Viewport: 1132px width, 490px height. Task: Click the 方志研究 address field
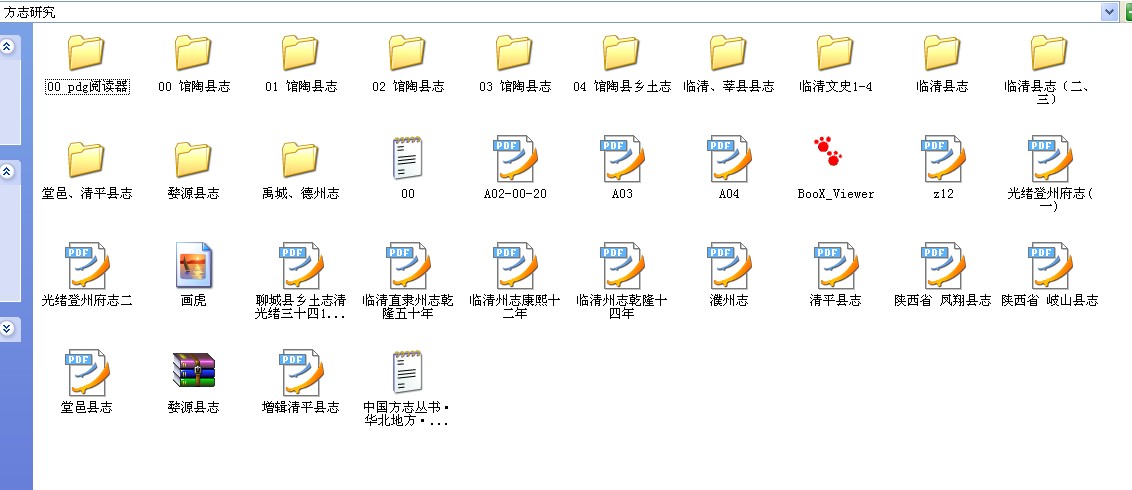[x=550, y=12]
